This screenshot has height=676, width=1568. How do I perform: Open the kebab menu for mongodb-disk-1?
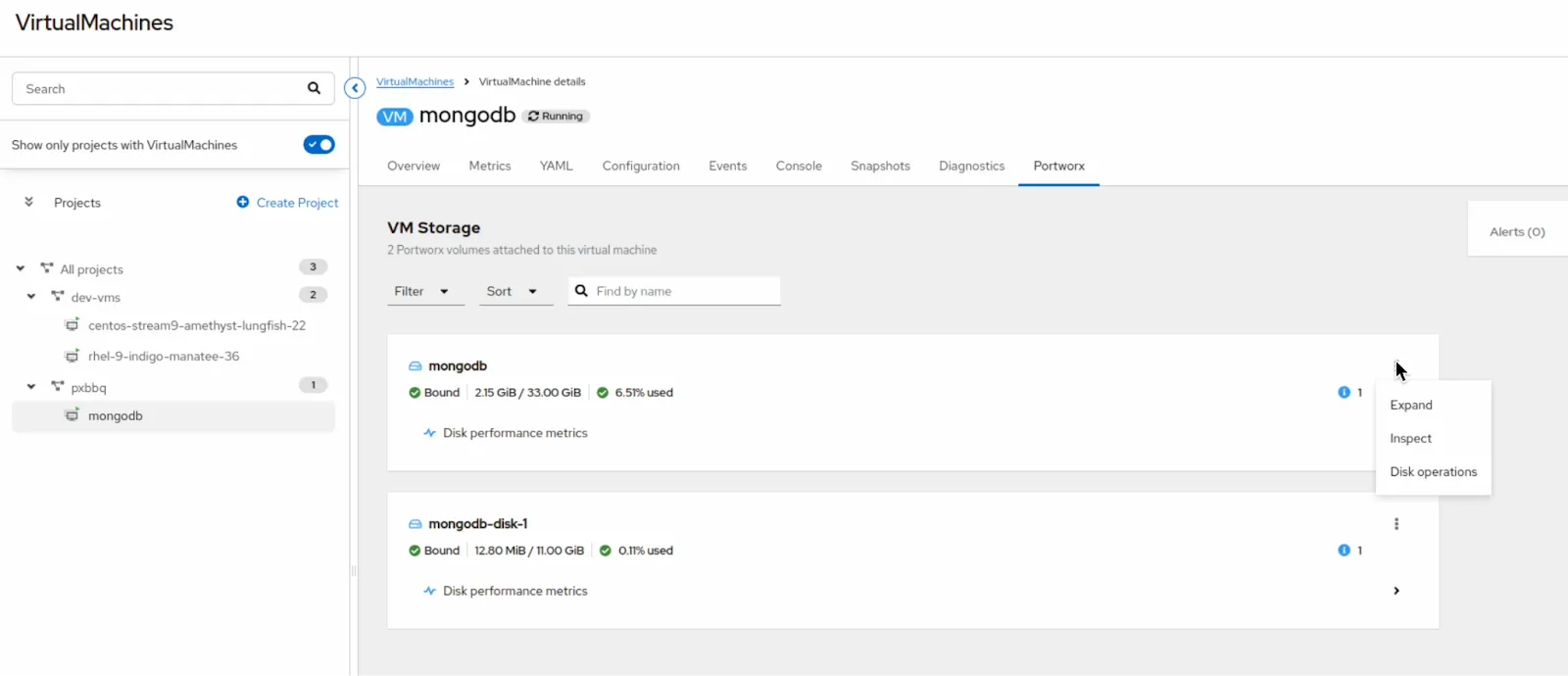(x=1396, y=524)
